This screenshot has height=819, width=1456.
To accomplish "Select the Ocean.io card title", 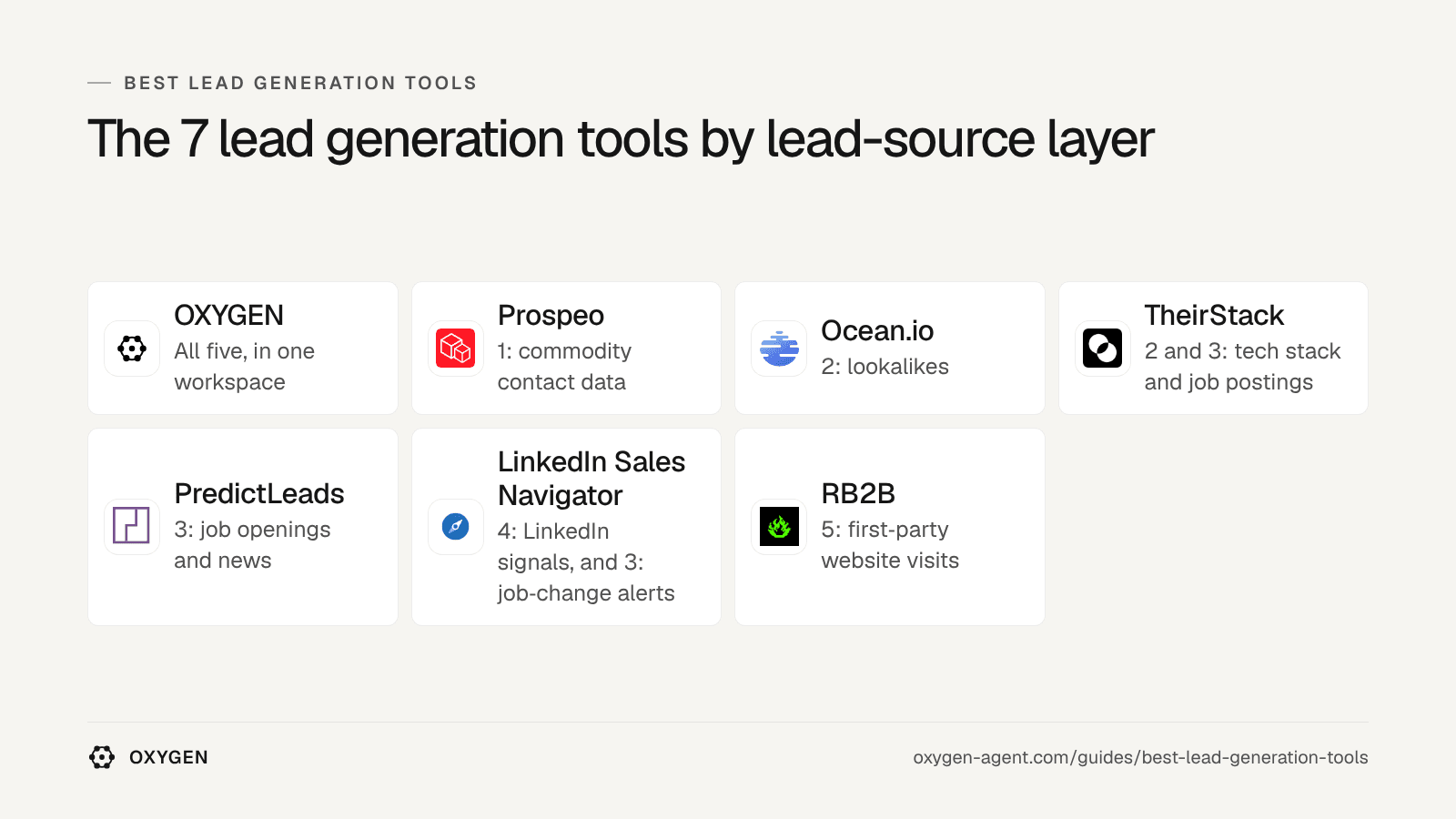I will (x=877, y=331).
